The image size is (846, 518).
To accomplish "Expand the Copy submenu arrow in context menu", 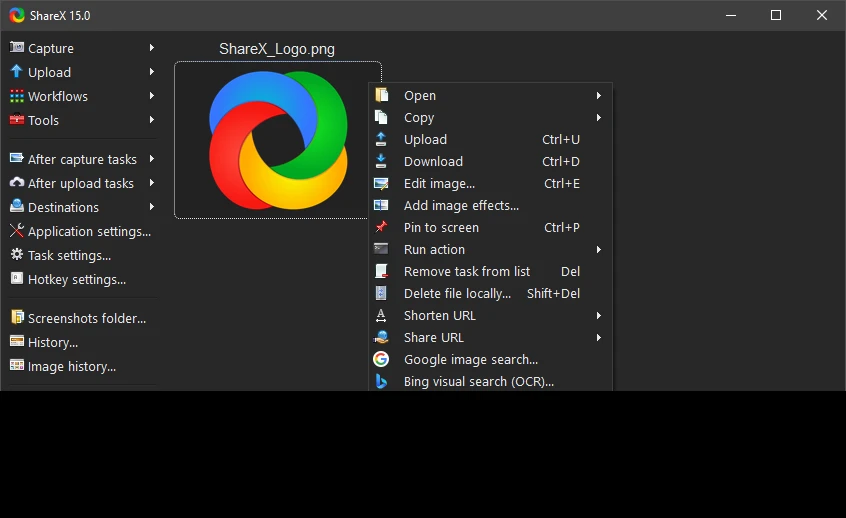I will click(598, 118).
